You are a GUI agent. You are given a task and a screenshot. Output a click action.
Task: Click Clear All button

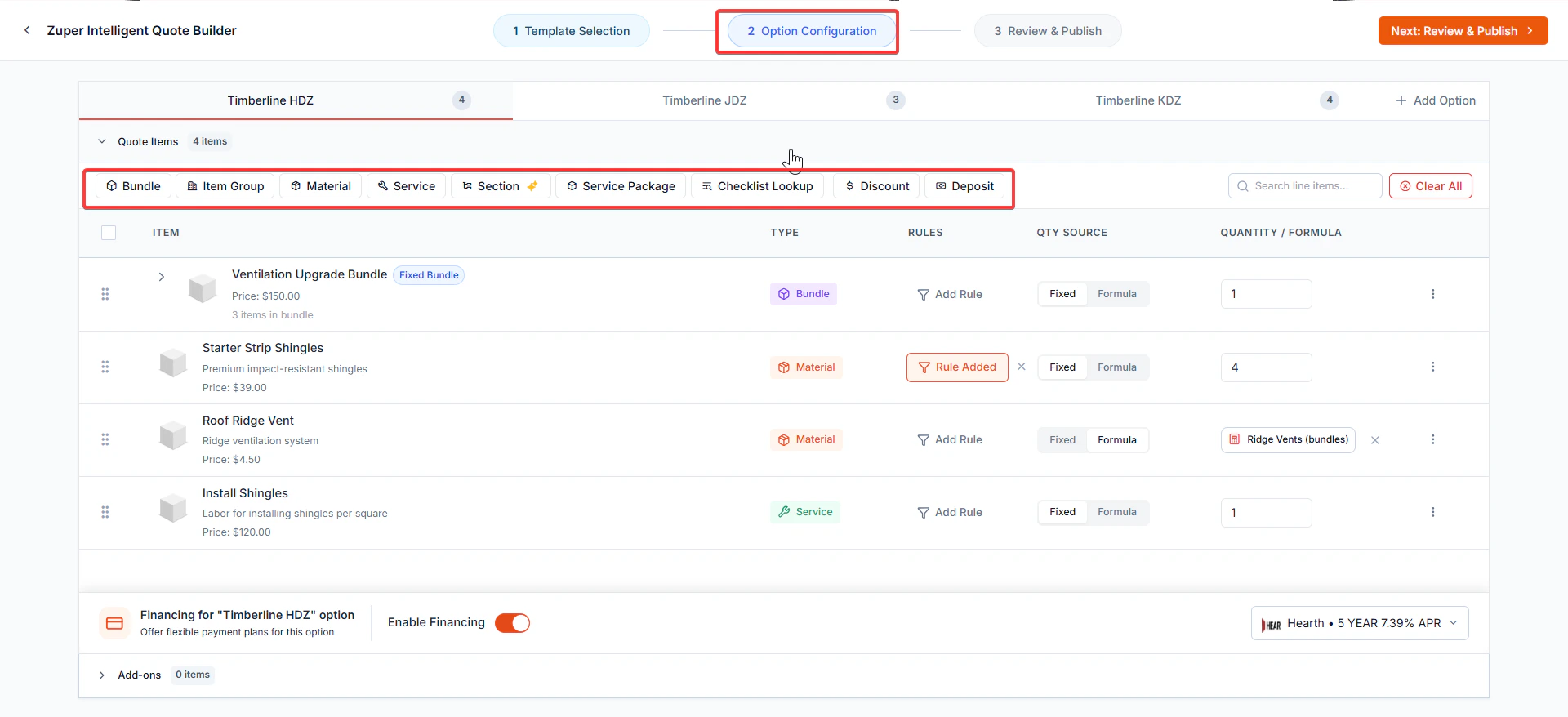(x=1431, y=186)
